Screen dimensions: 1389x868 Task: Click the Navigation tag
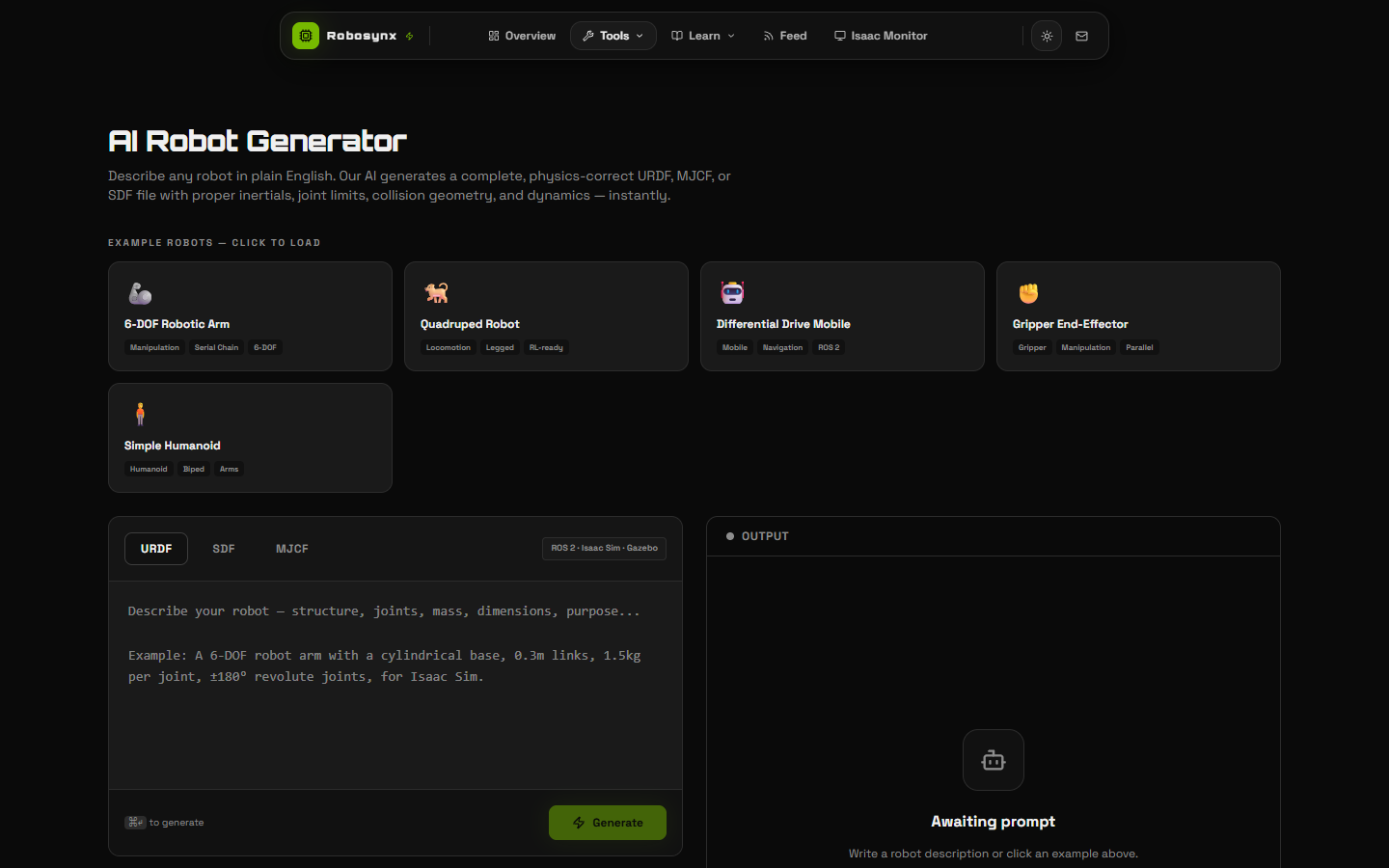coord(782,347)
